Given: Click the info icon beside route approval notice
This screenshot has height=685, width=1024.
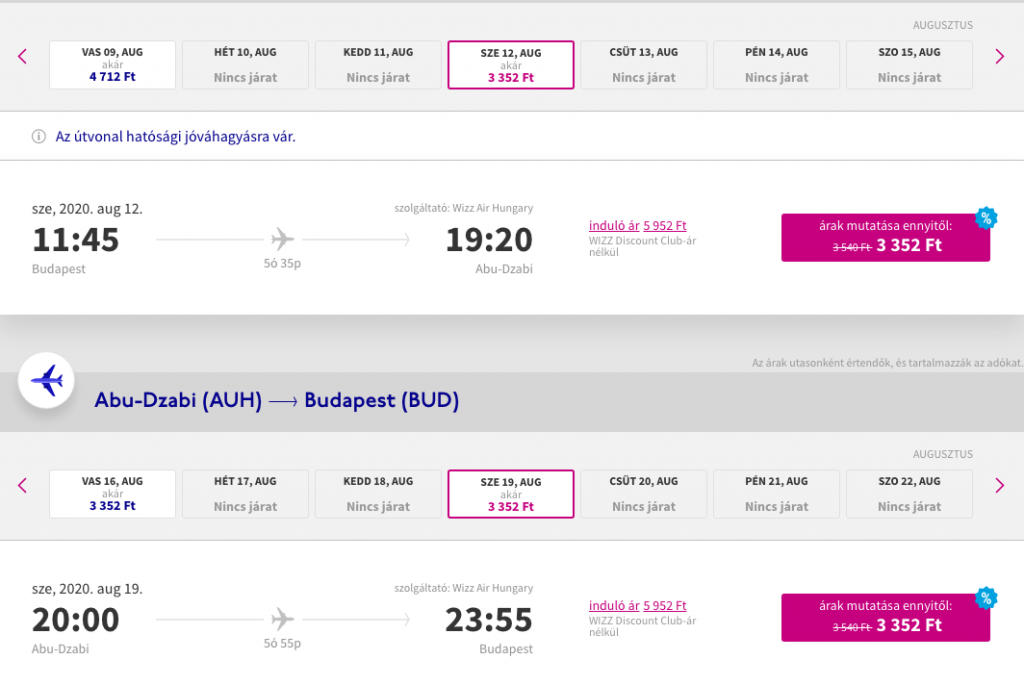Looking at the screenshot, I should pyautogui.click(x=39, y=136).
